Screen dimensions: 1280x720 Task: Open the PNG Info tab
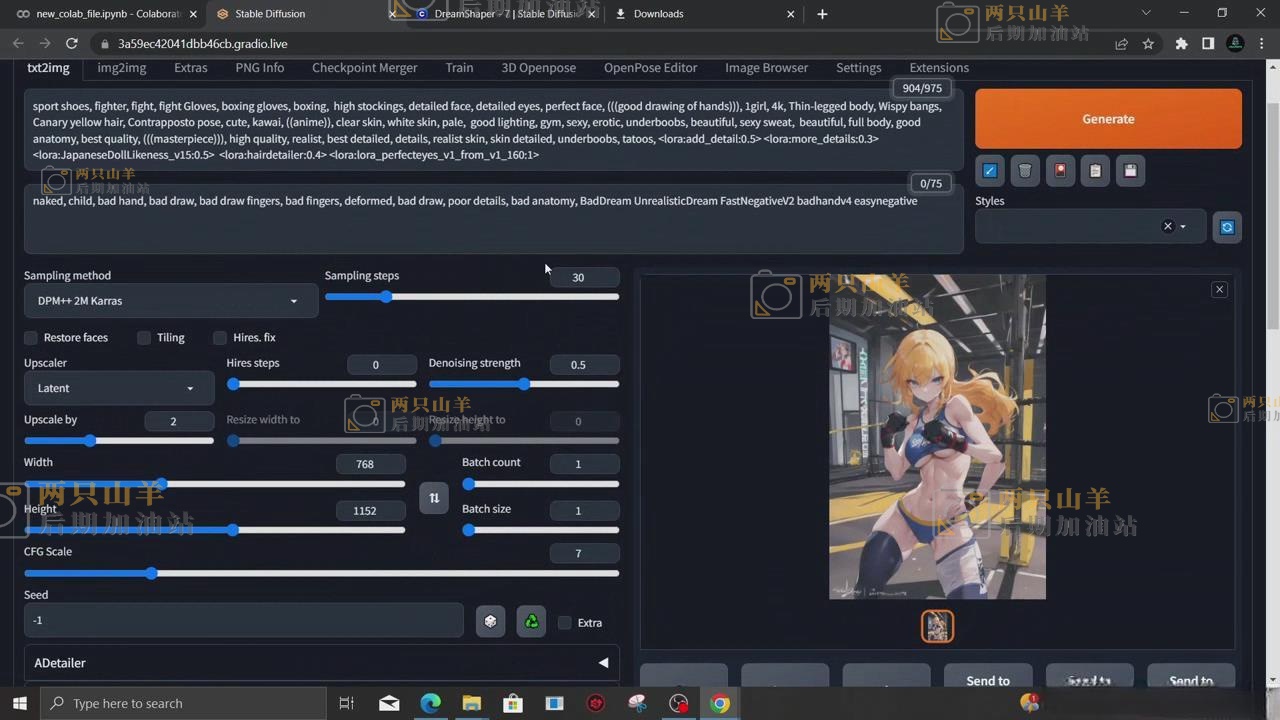pos(260,68)
